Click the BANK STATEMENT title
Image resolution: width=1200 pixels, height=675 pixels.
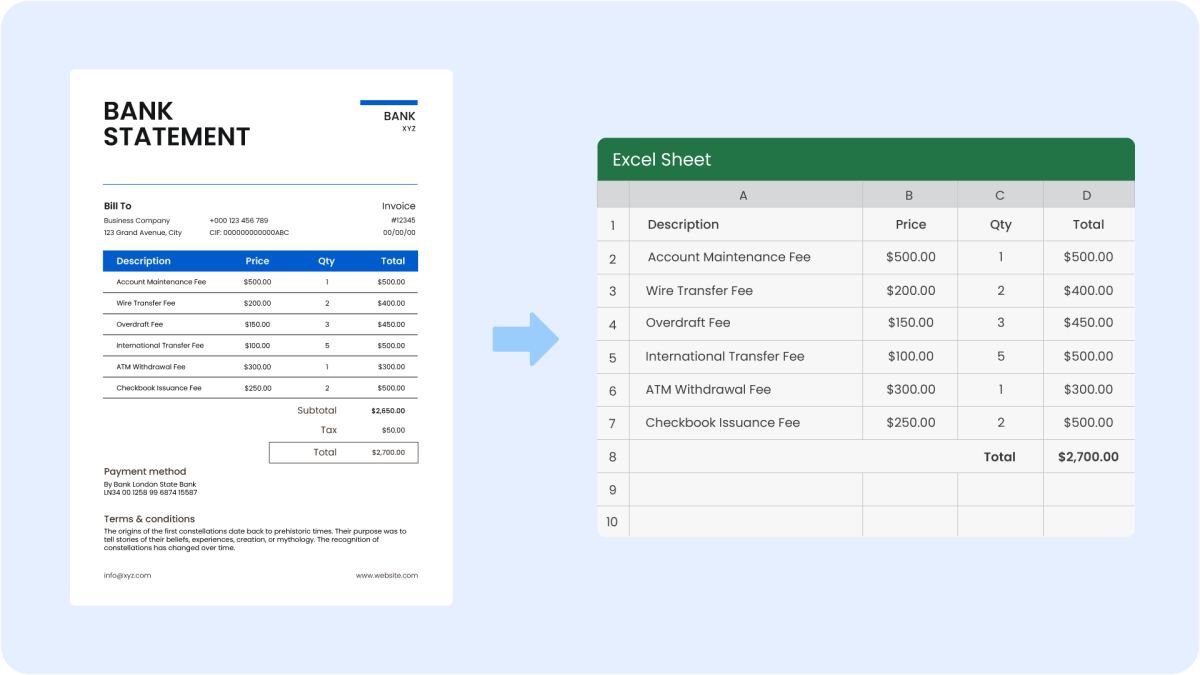(176, 124)
